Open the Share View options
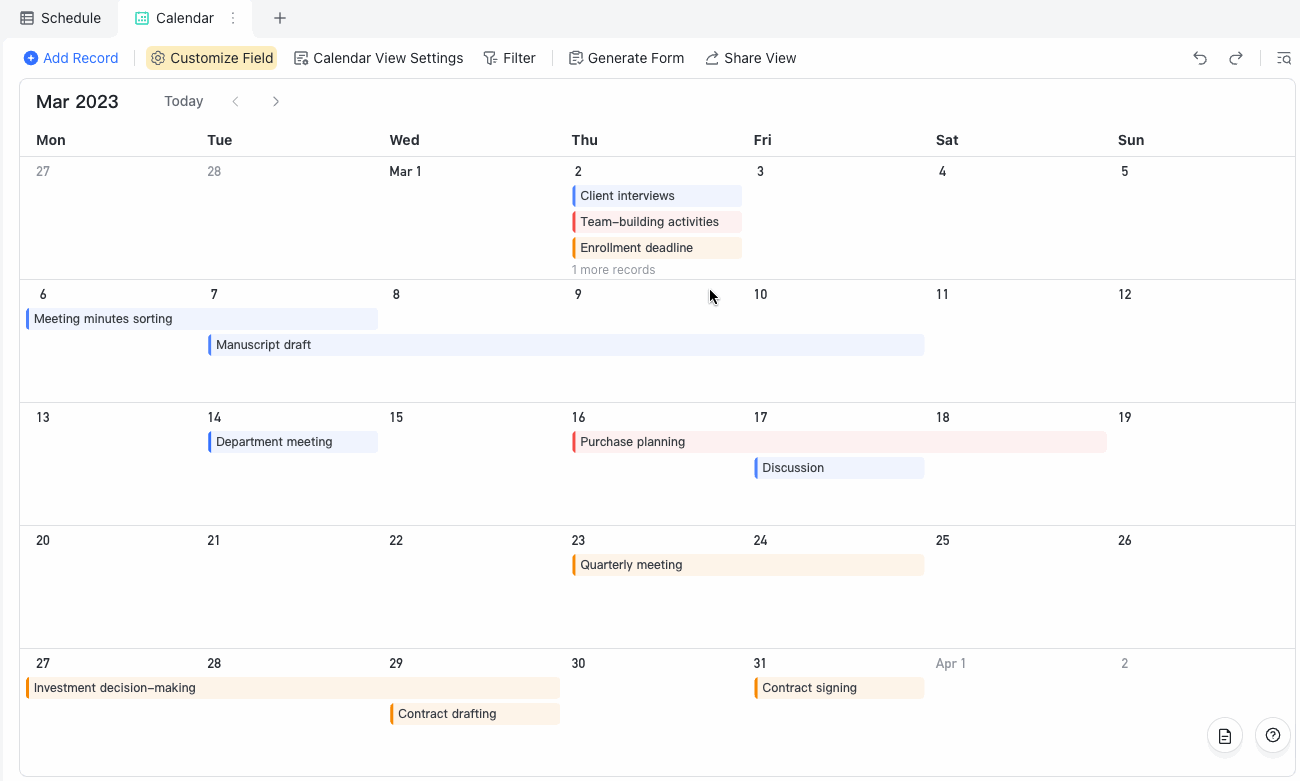Image resolution: width=1300 pixels, height=781 pixels. coord(750,58)
